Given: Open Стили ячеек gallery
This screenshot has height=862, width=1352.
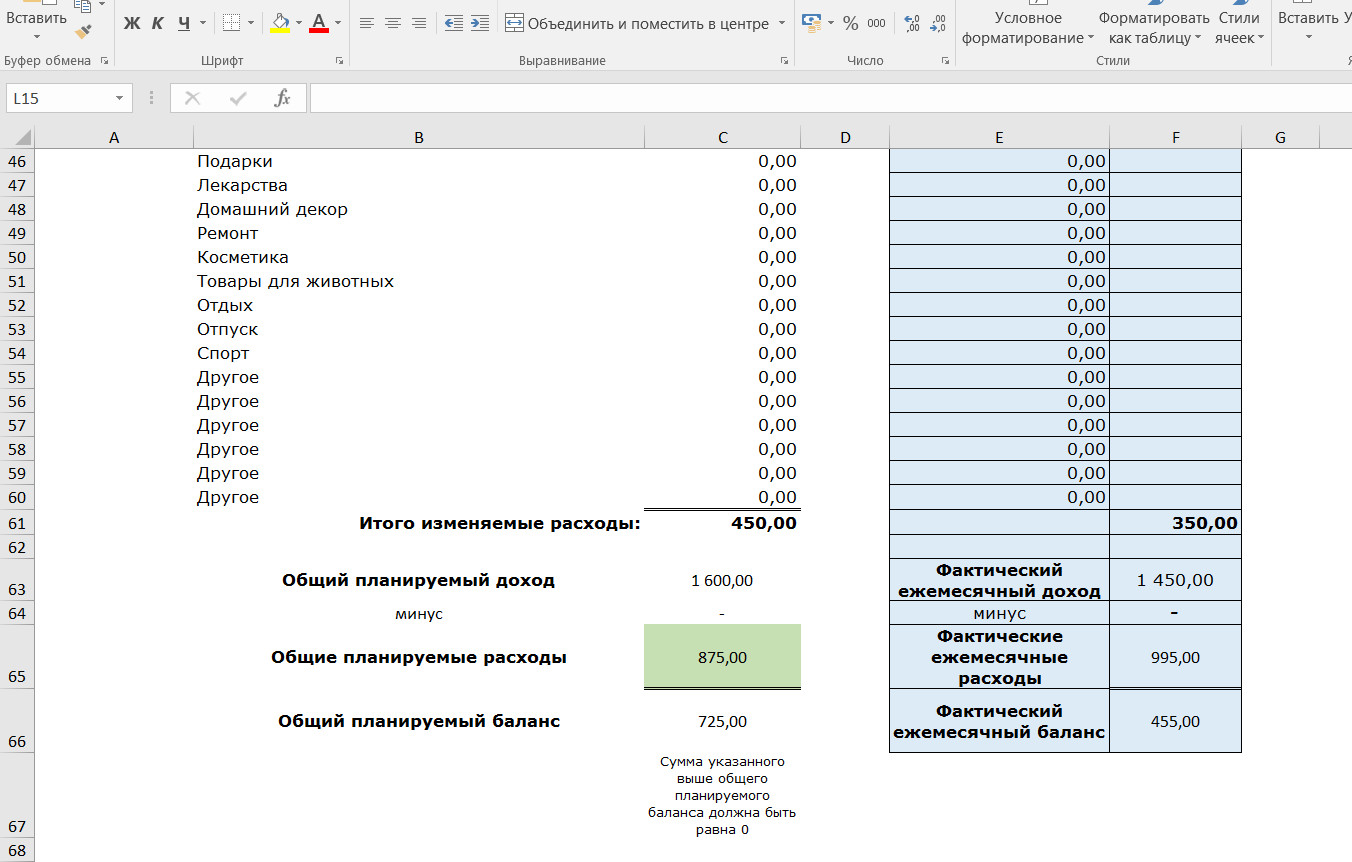Looking at the screenshot, I should [1239, 28].
